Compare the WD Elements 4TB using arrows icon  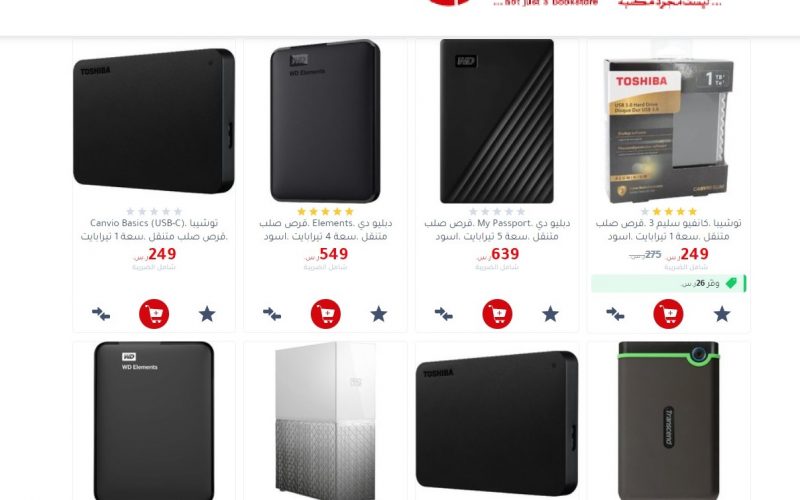tap(272, 314)
